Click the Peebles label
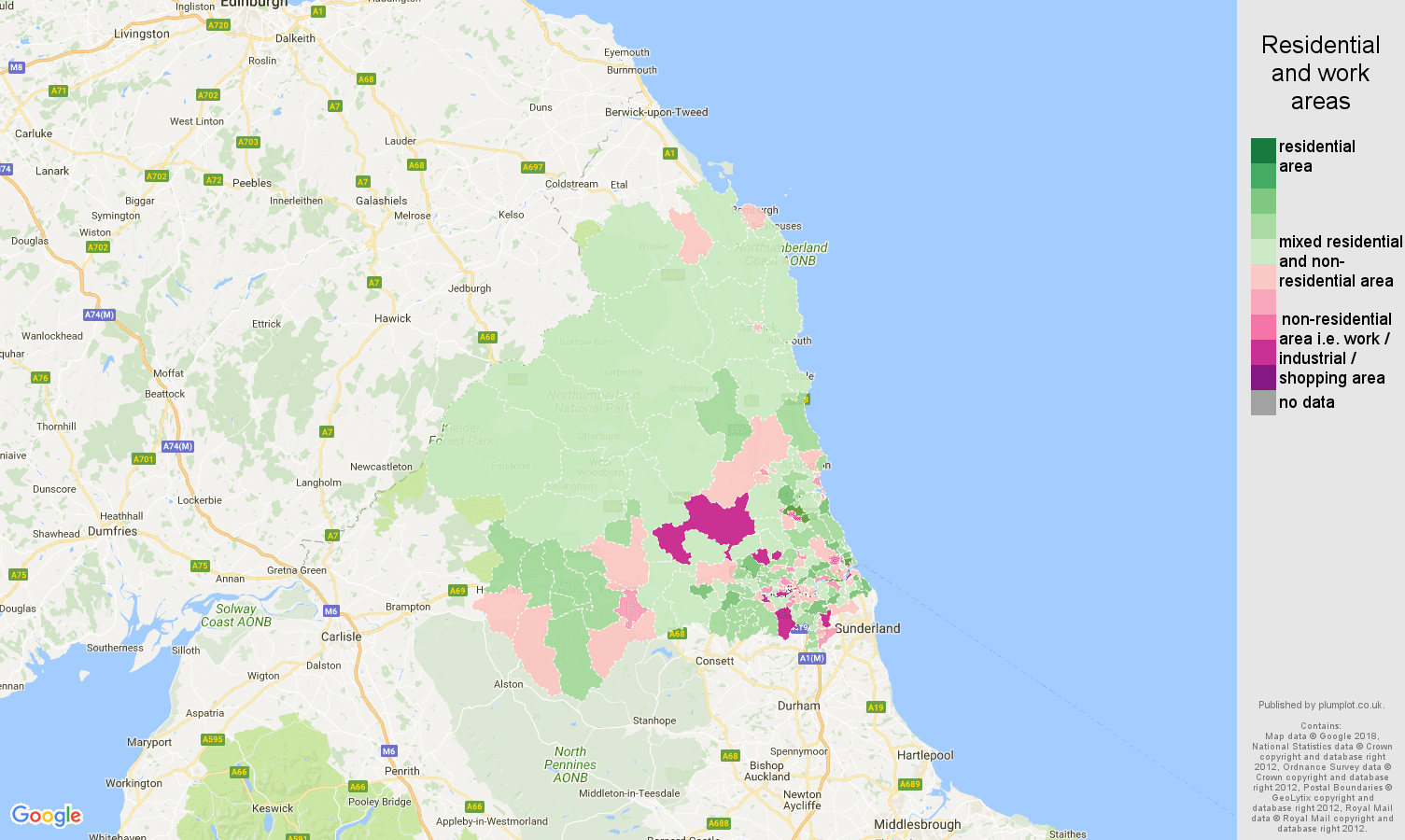The width and height of the screenshot is (1405, 840). coord(252,183)
